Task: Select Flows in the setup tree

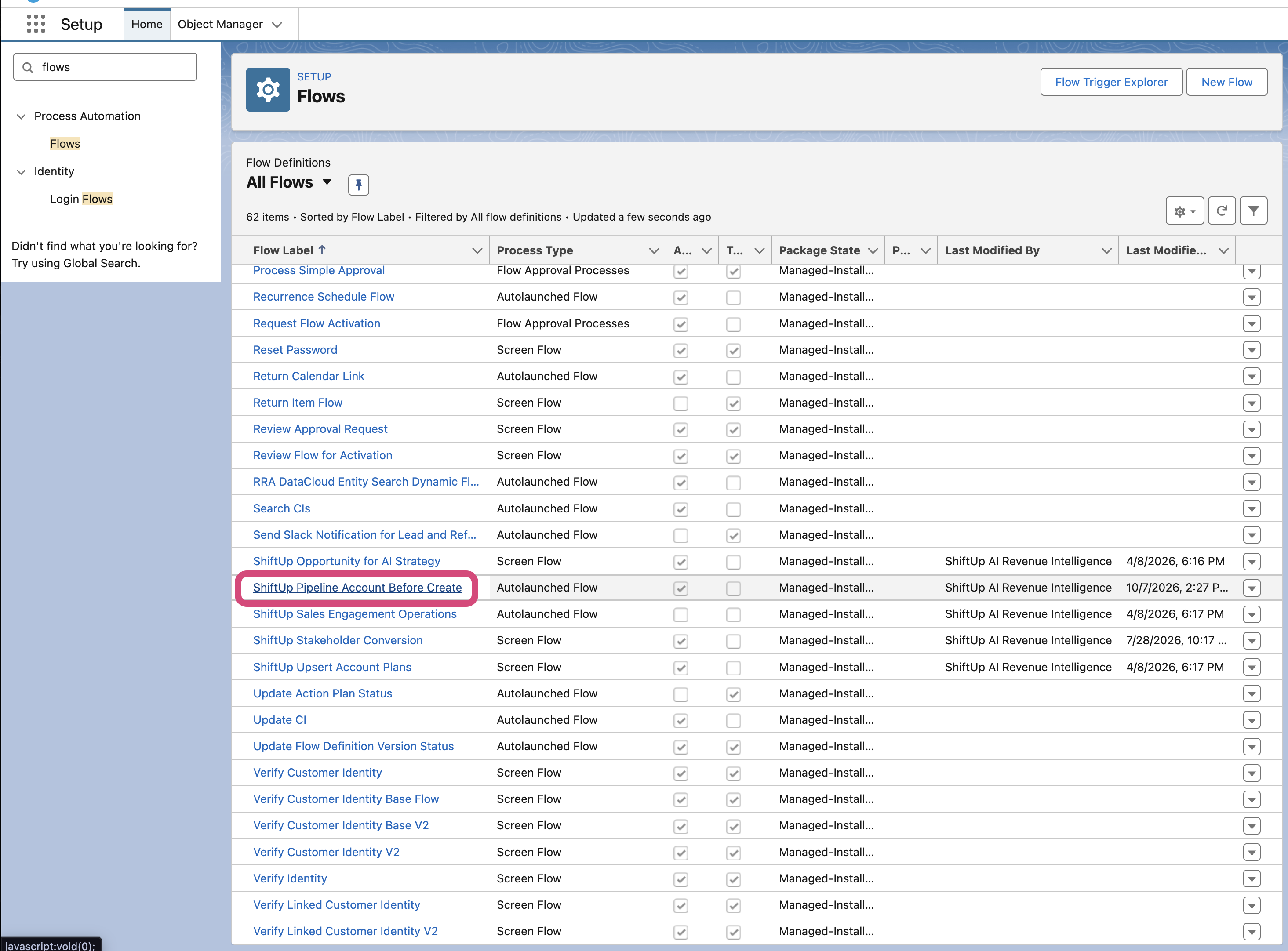Action: point(65,143)
